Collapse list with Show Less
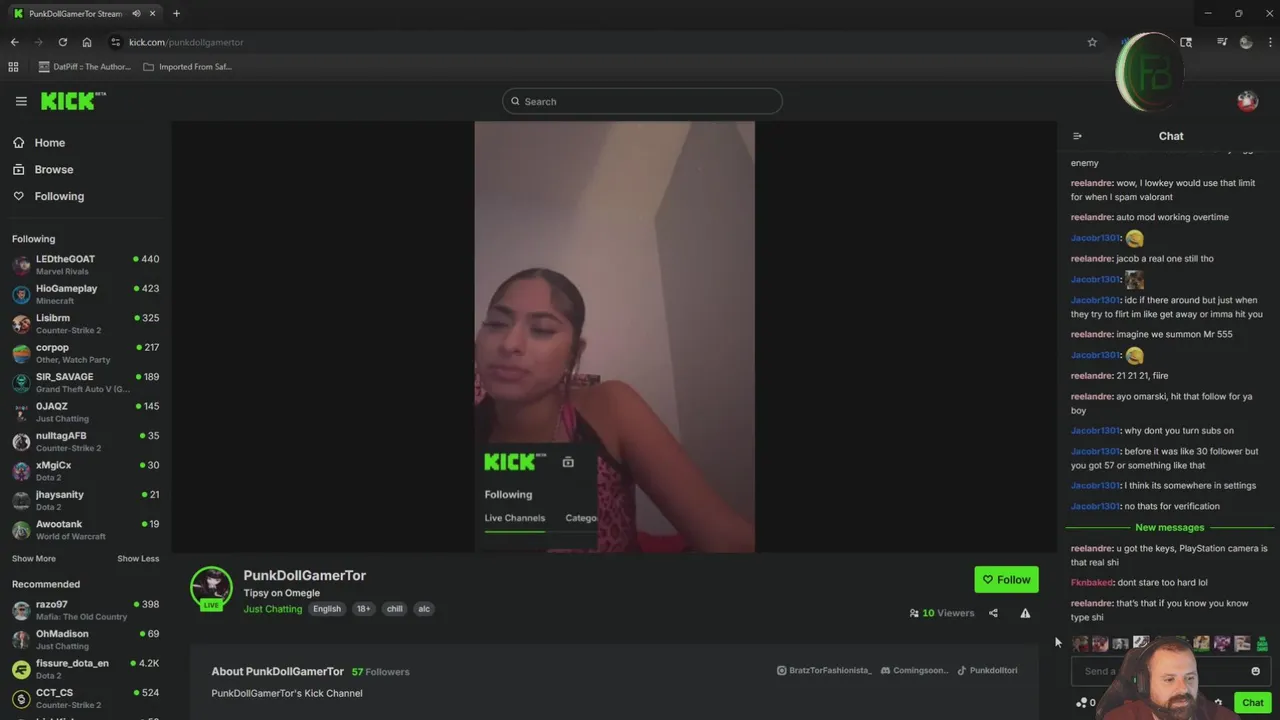 138,559
